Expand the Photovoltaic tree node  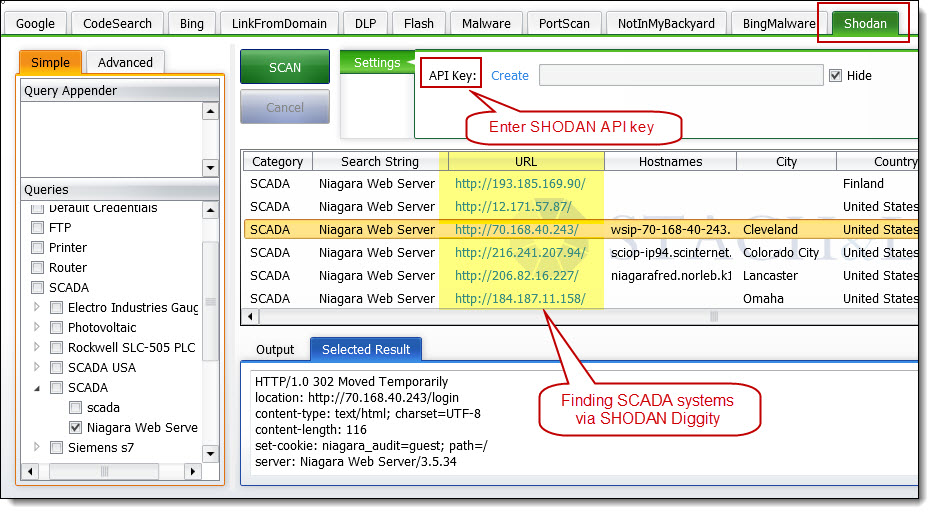click(37, 327)
